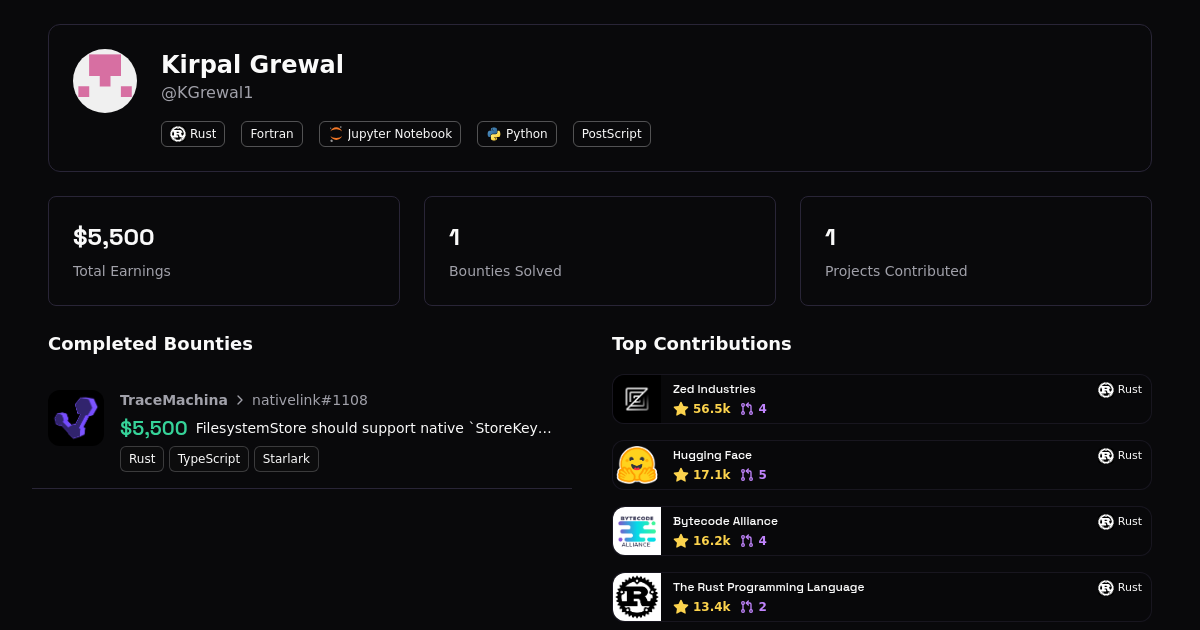Switch to the Completed Bounties section
1200x630 pixels.
(x=150, y=343)
